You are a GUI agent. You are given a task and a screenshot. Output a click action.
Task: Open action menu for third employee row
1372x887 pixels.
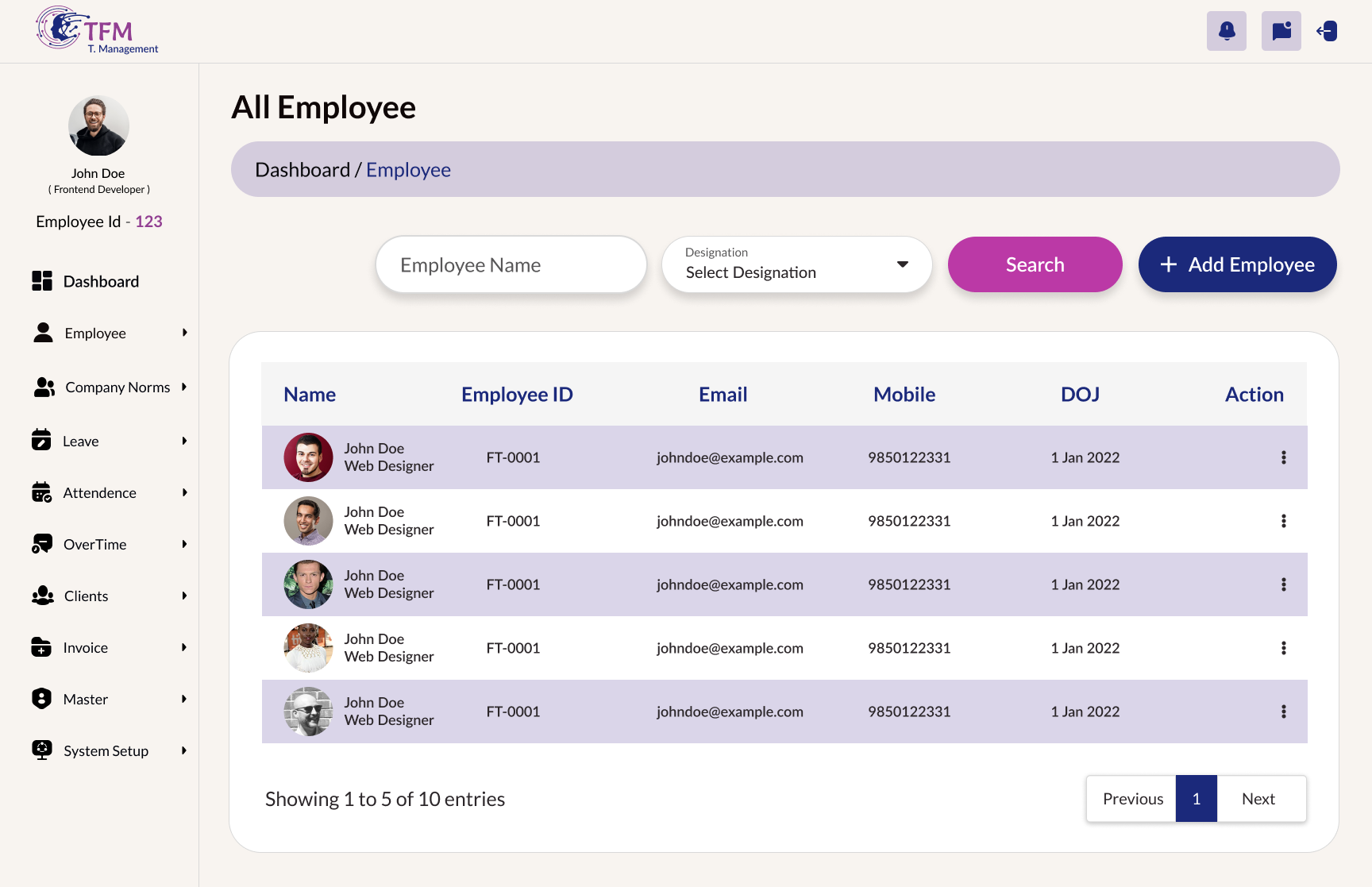1284,584
